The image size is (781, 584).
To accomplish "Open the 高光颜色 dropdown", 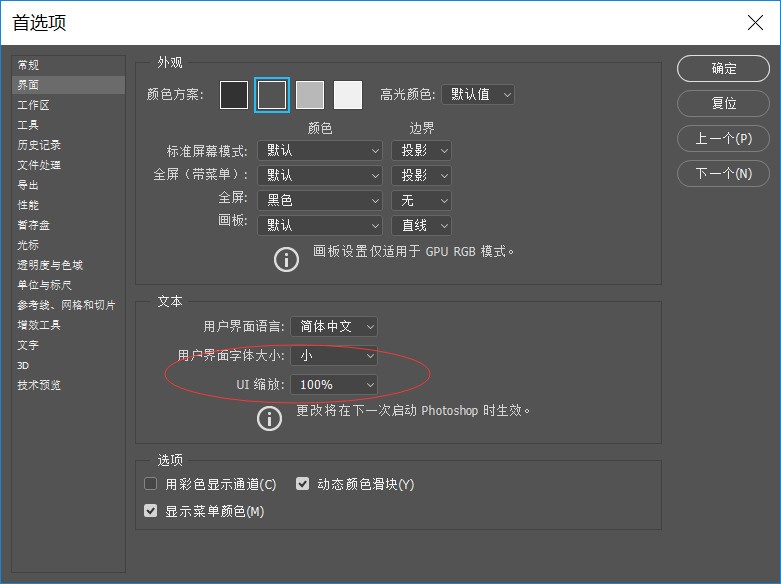I will 477,95.
